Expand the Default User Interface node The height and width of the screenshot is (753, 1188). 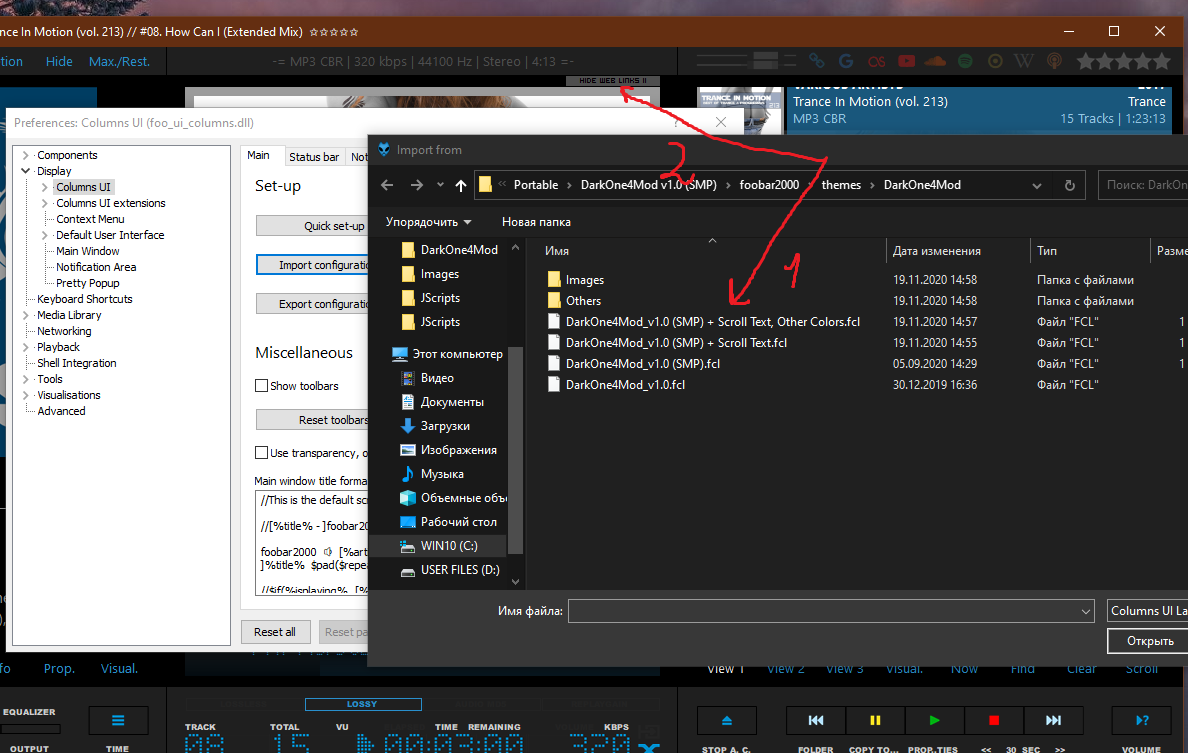(45, 235)
